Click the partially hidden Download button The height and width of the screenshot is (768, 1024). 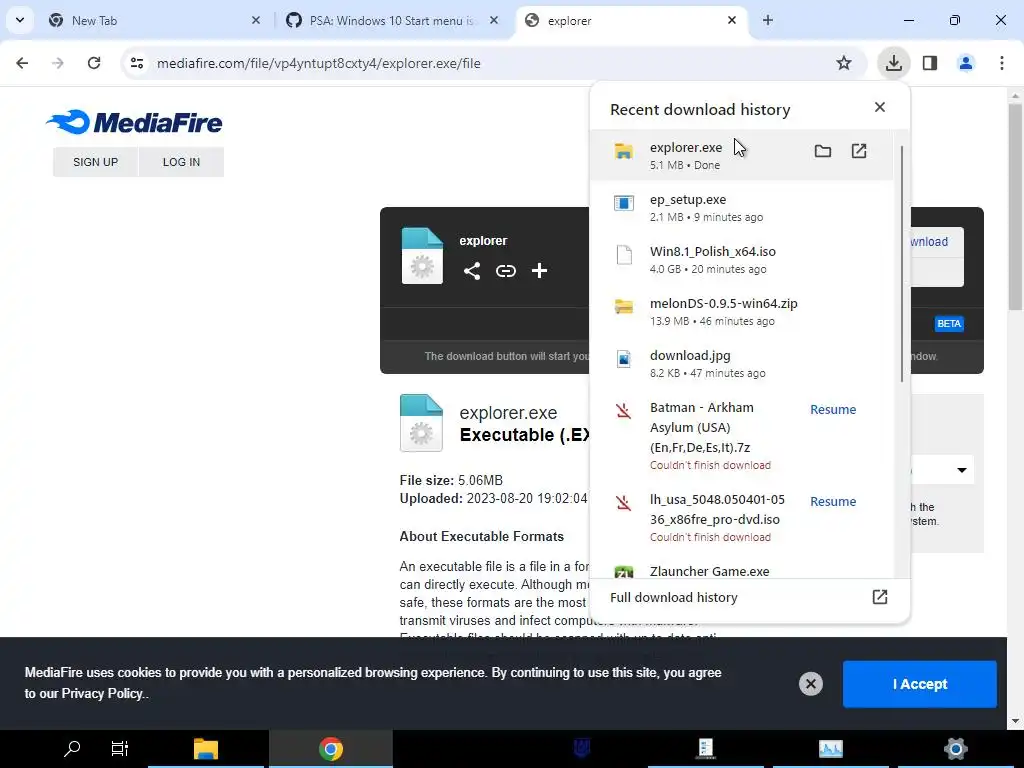click(936, 242)
